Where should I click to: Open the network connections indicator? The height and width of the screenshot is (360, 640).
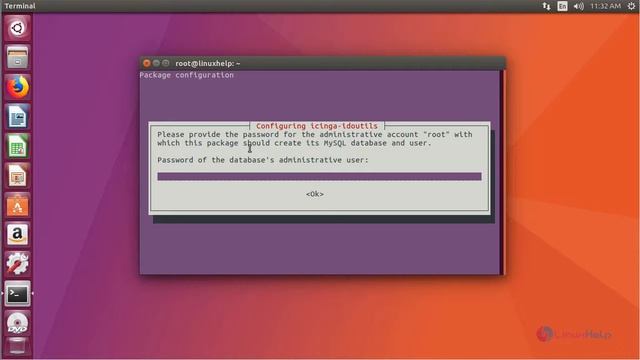546,6
